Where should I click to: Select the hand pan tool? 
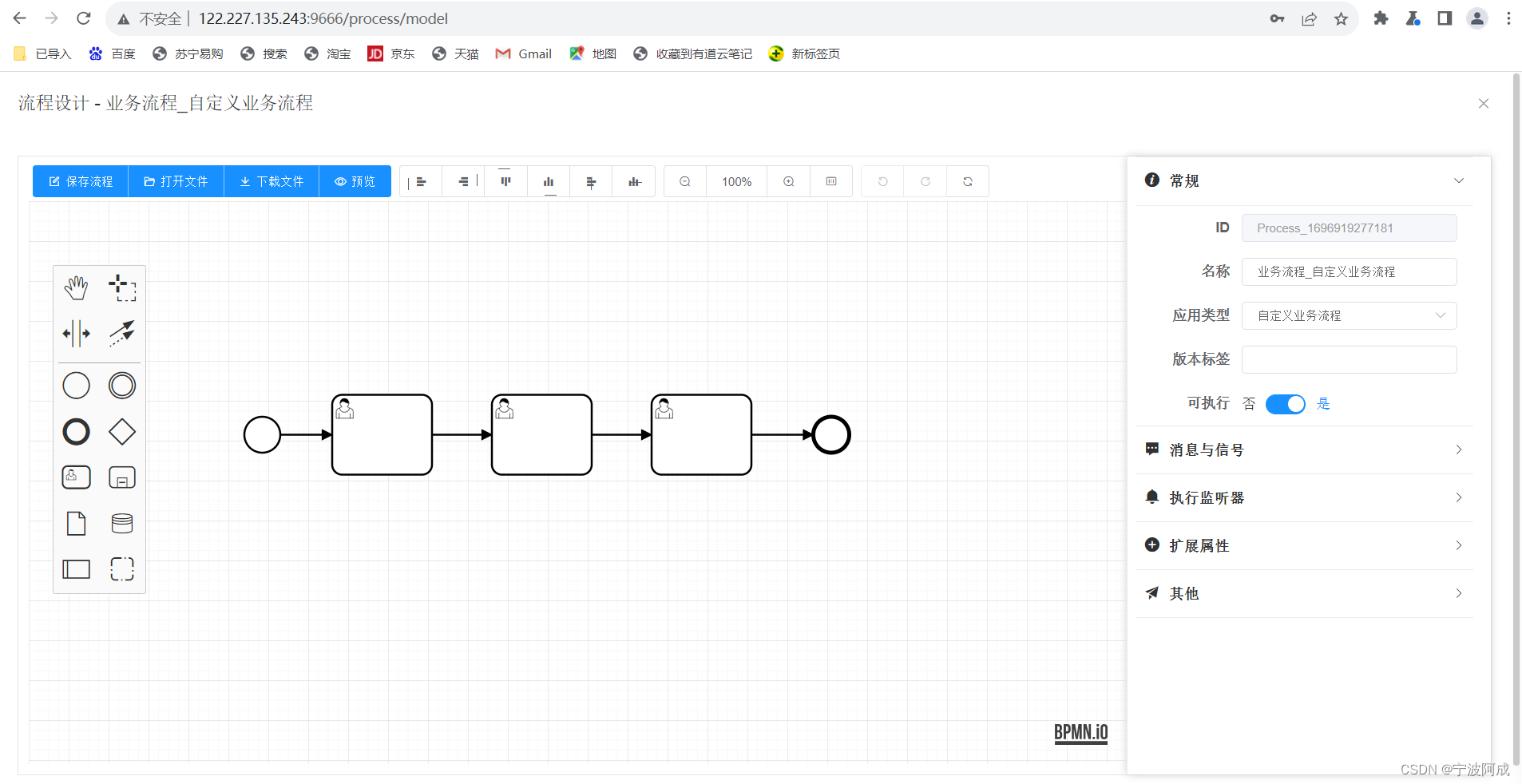[x=77, y=288]
